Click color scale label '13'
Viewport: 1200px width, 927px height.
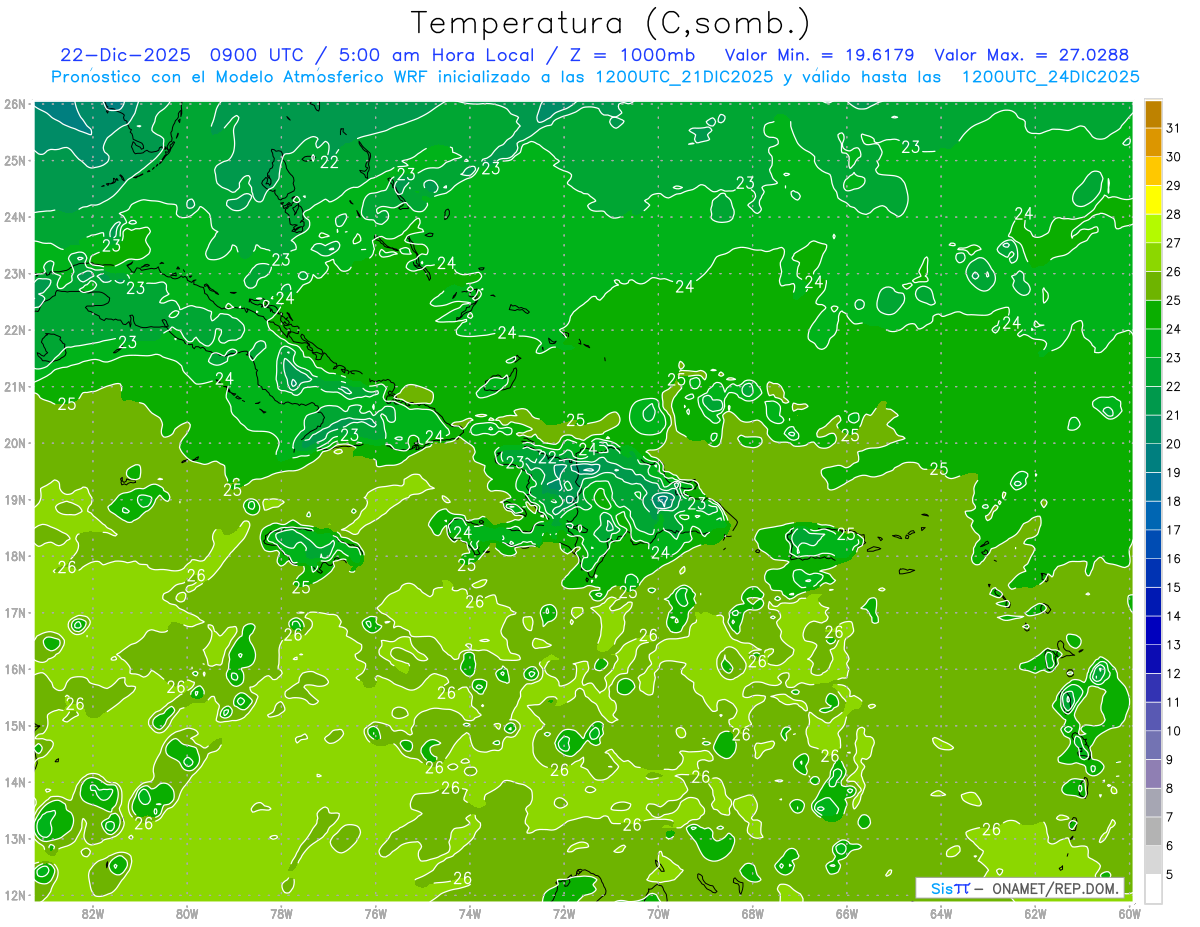coord(1174,644)
